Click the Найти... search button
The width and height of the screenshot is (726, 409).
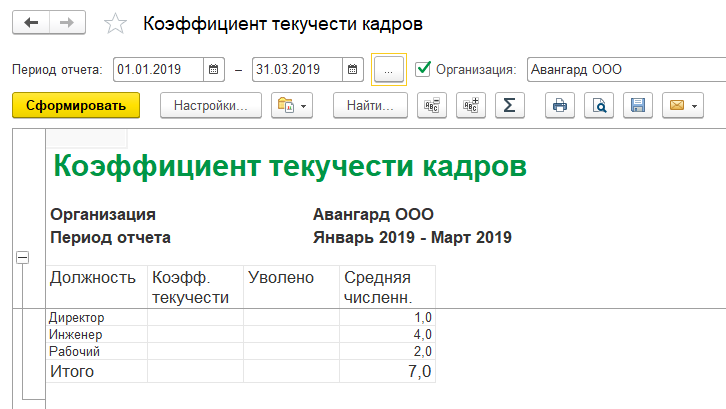click(x=370, y=105)
